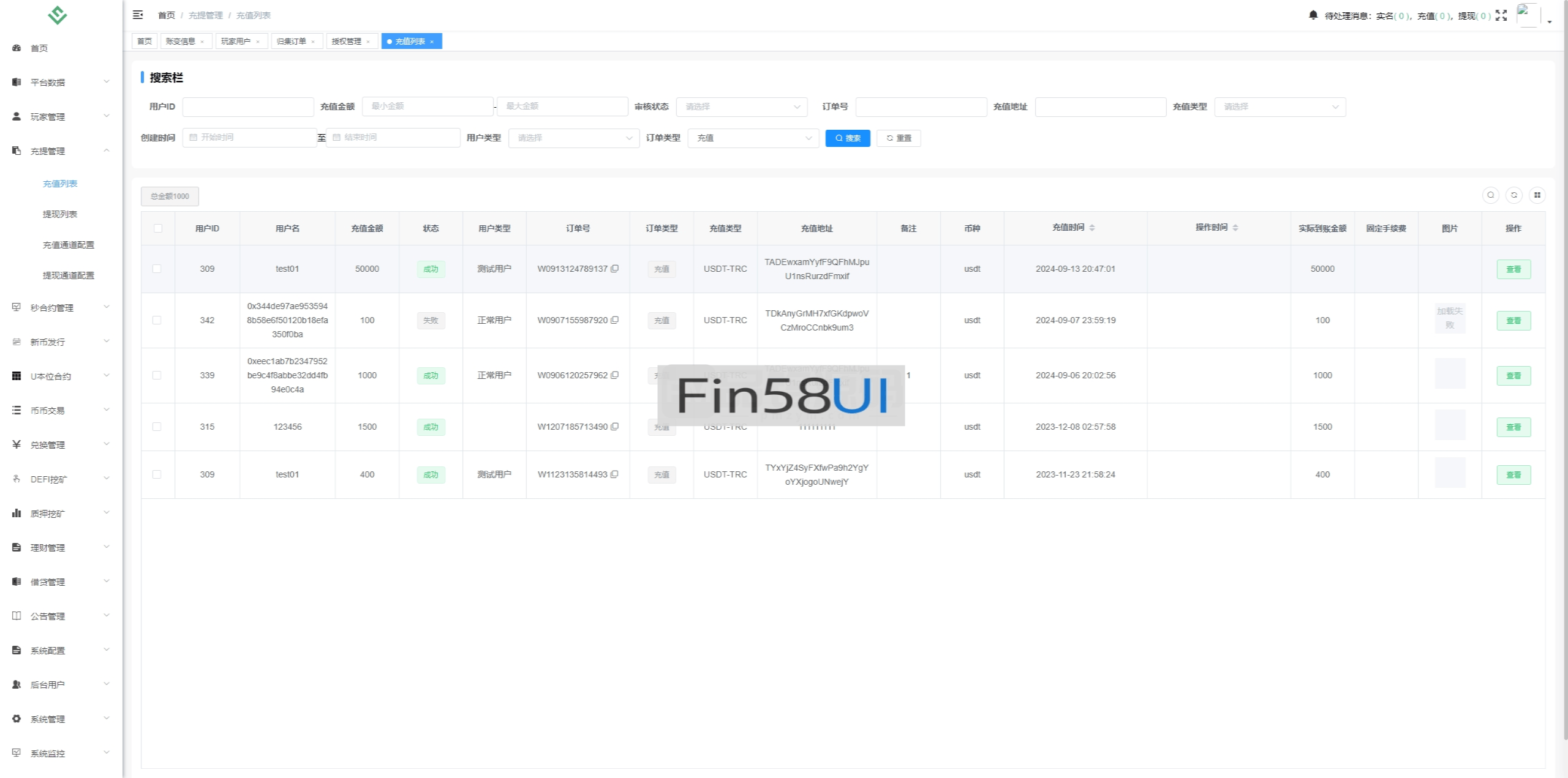Image resolution: width=1568 pixels, height=778 pixels.
Task: Switch to the 玩家用户 tab
Action: coord(236,41)
